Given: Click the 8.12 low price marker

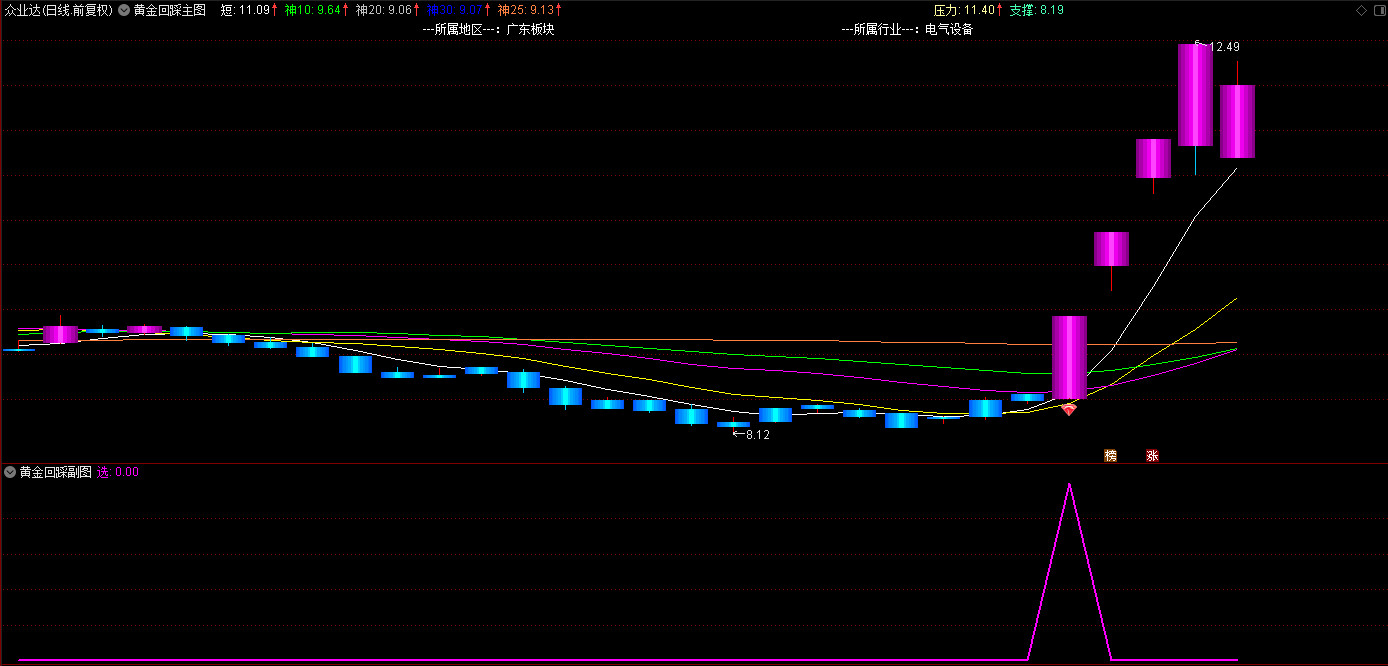Looking at the screenshot, I should point(757,435).
